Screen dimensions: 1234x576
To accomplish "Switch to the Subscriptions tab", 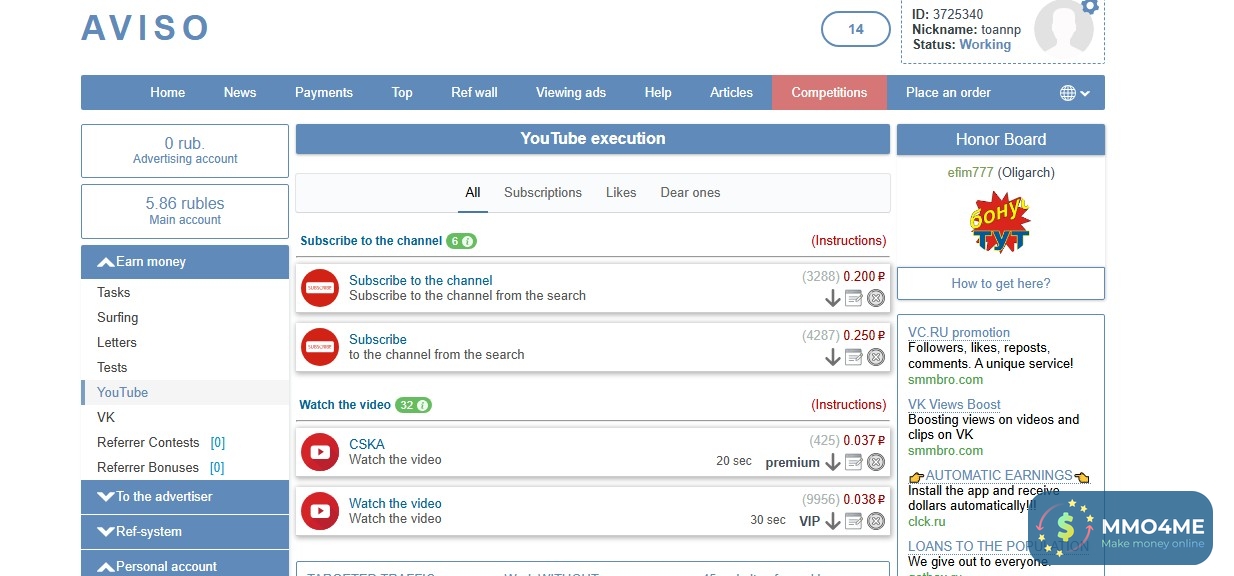I will pos(543,192).
